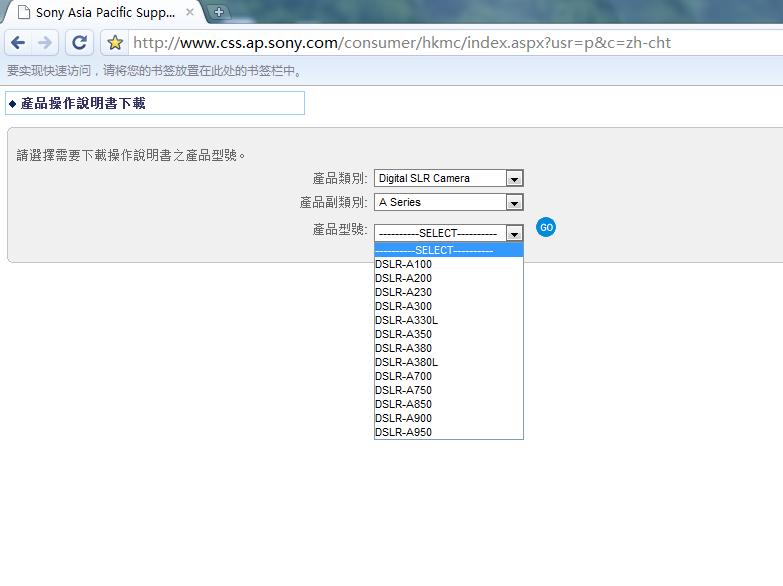Click the browser Back arrow button
This screenshot has height=586, width=783.
[18, 43]
